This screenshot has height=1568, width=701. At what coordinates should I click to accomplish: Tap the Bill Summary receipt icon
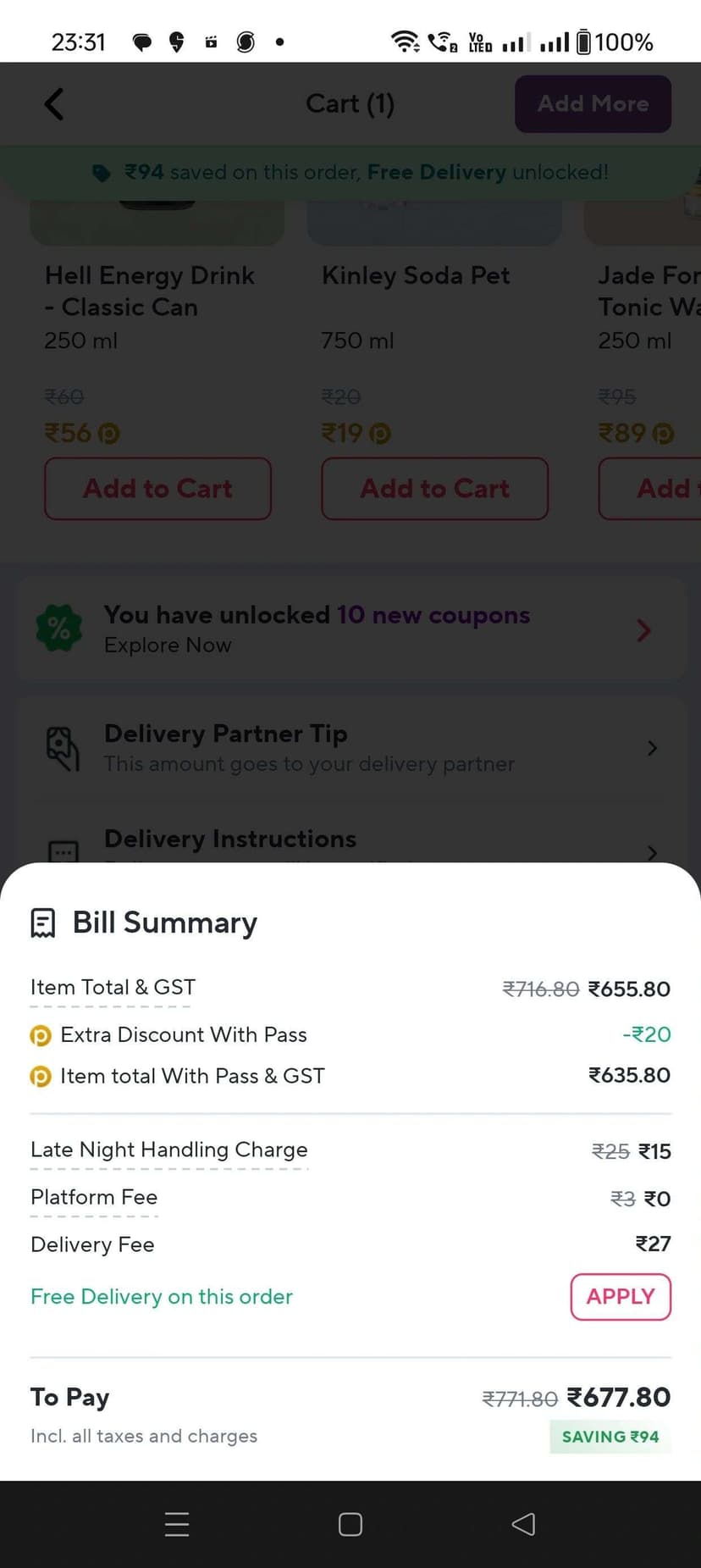[43, 923]
